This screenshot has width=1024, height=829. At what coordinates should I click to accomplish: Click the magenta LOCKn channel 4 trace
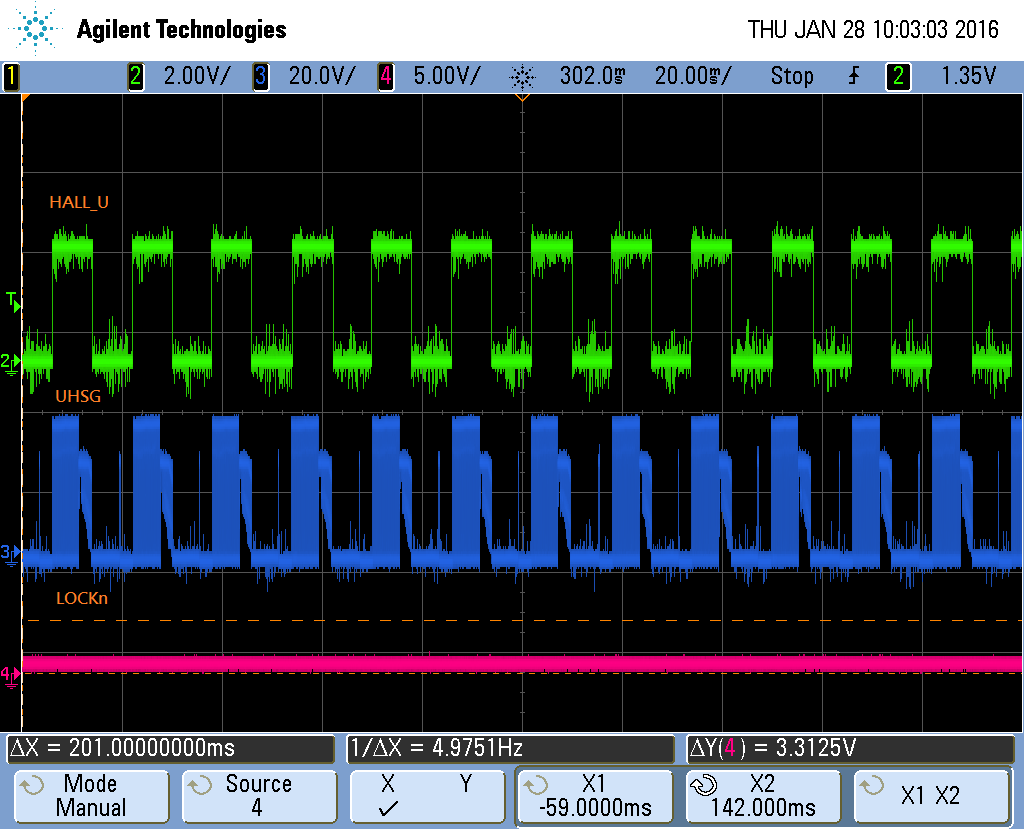(x=522, y=664)
